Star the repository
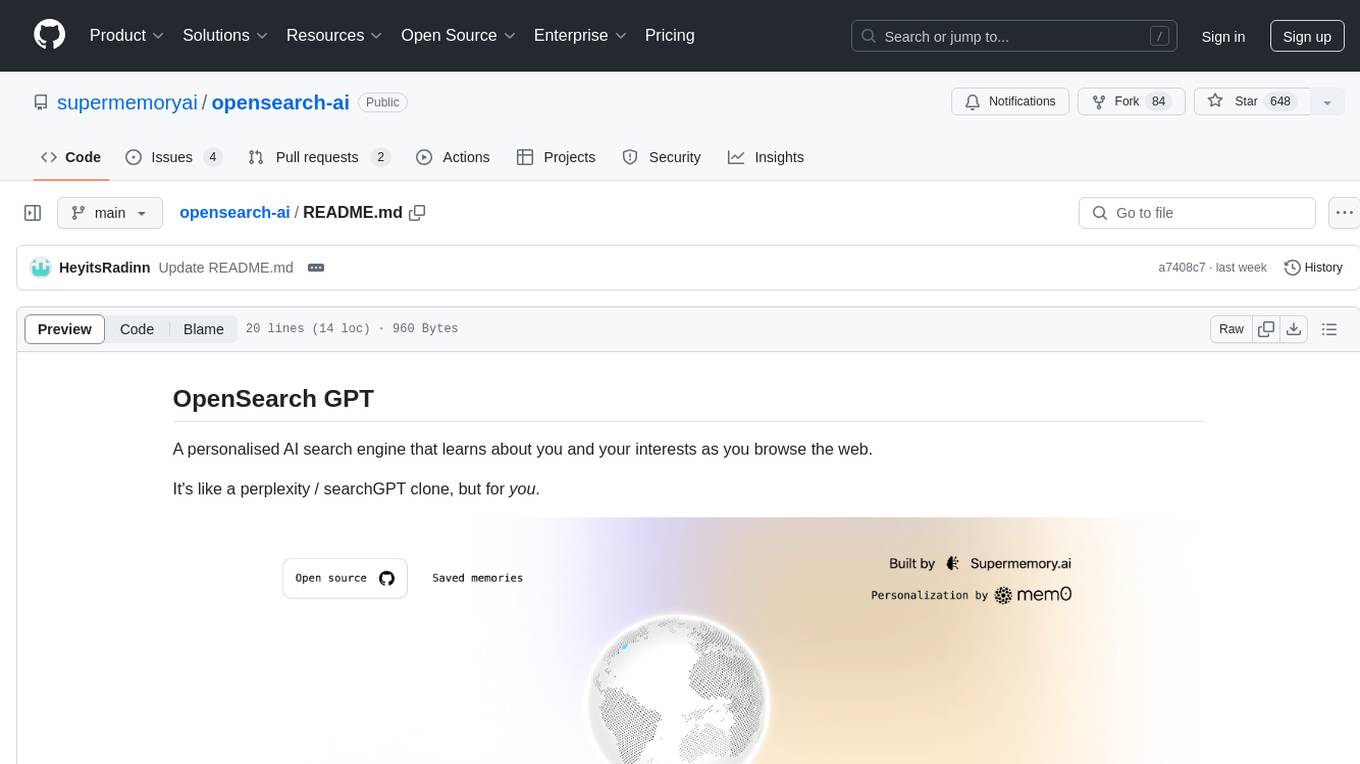Viewport: 1360px width, 764px height. (x=1252, y=102)
